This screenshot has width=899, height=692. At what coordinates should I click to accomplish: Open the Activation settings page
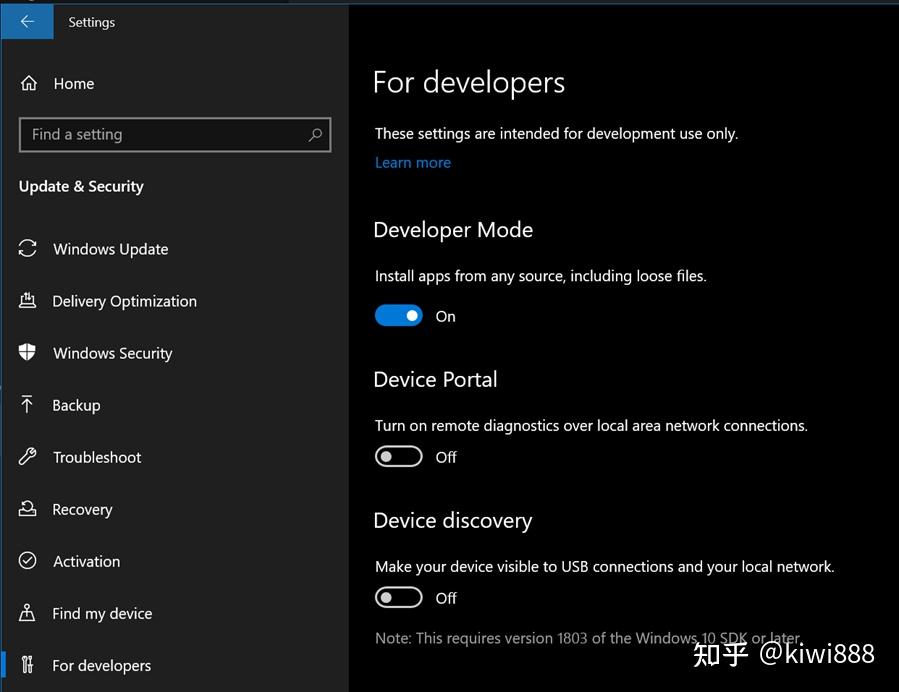click(174, 561)
